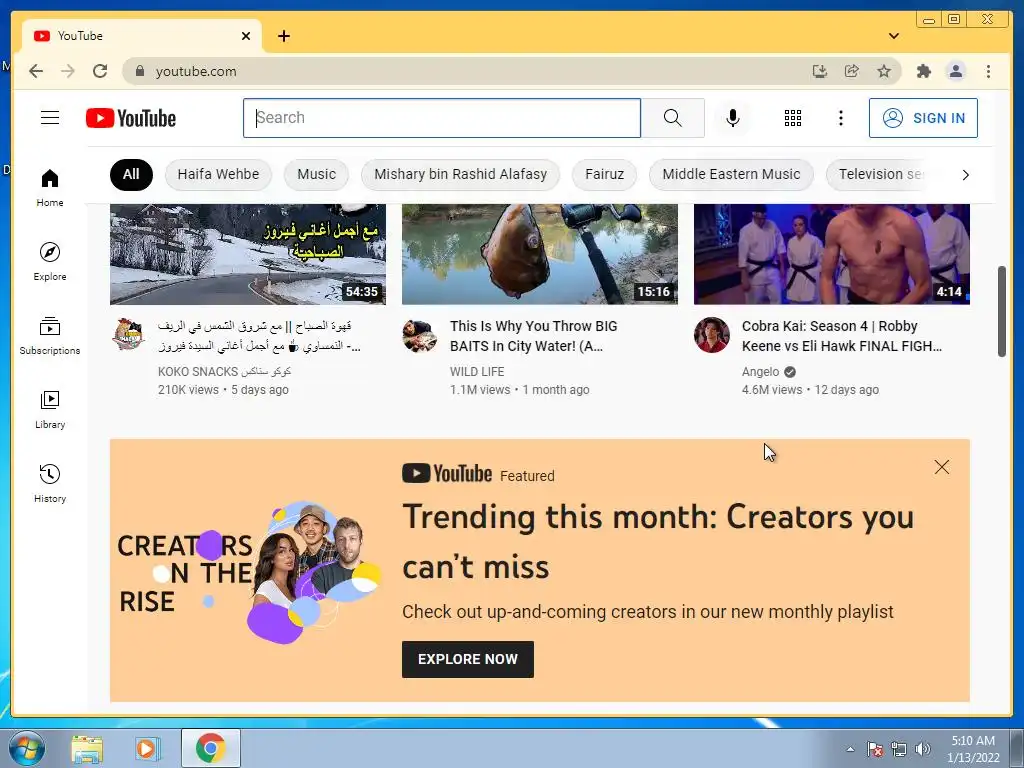Select the Music chip

(x=316, y=174)
